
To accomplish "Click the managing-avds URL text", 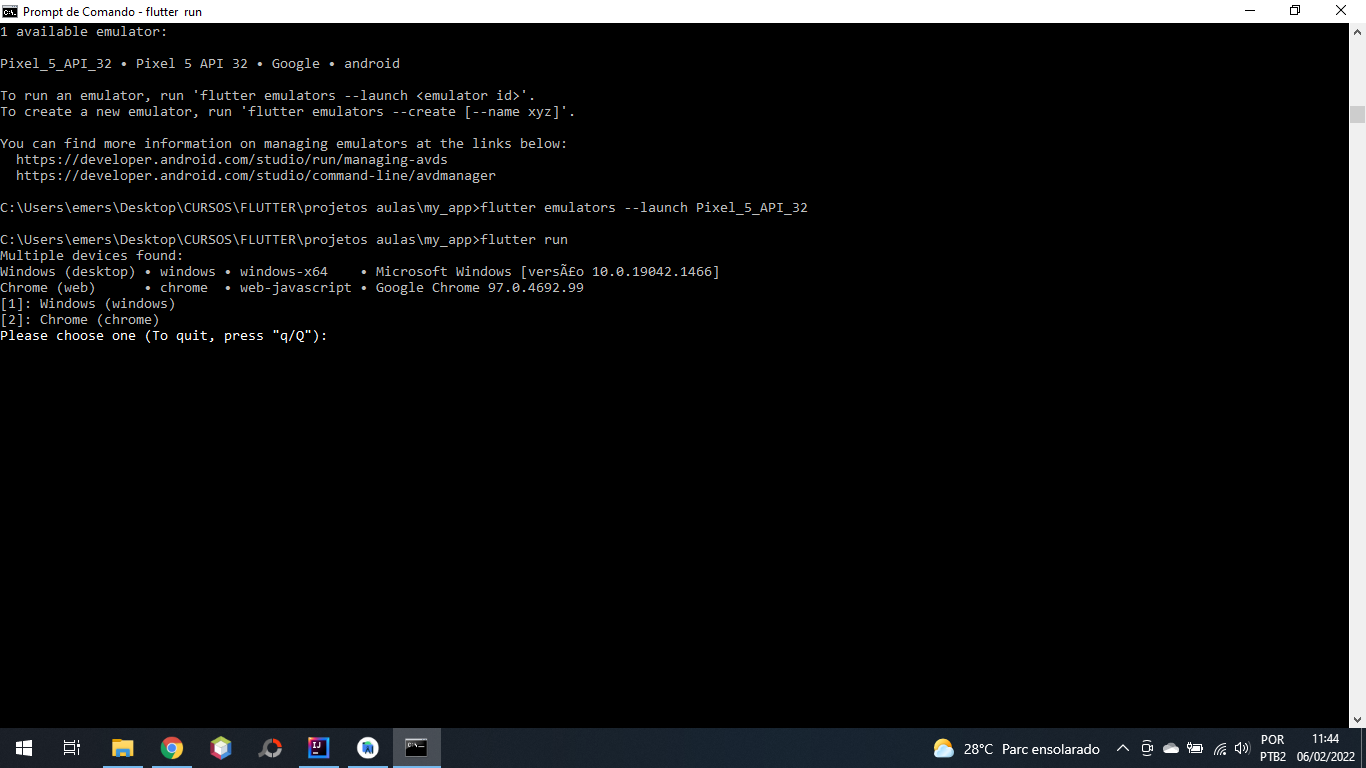I will [x=232, y=160].
